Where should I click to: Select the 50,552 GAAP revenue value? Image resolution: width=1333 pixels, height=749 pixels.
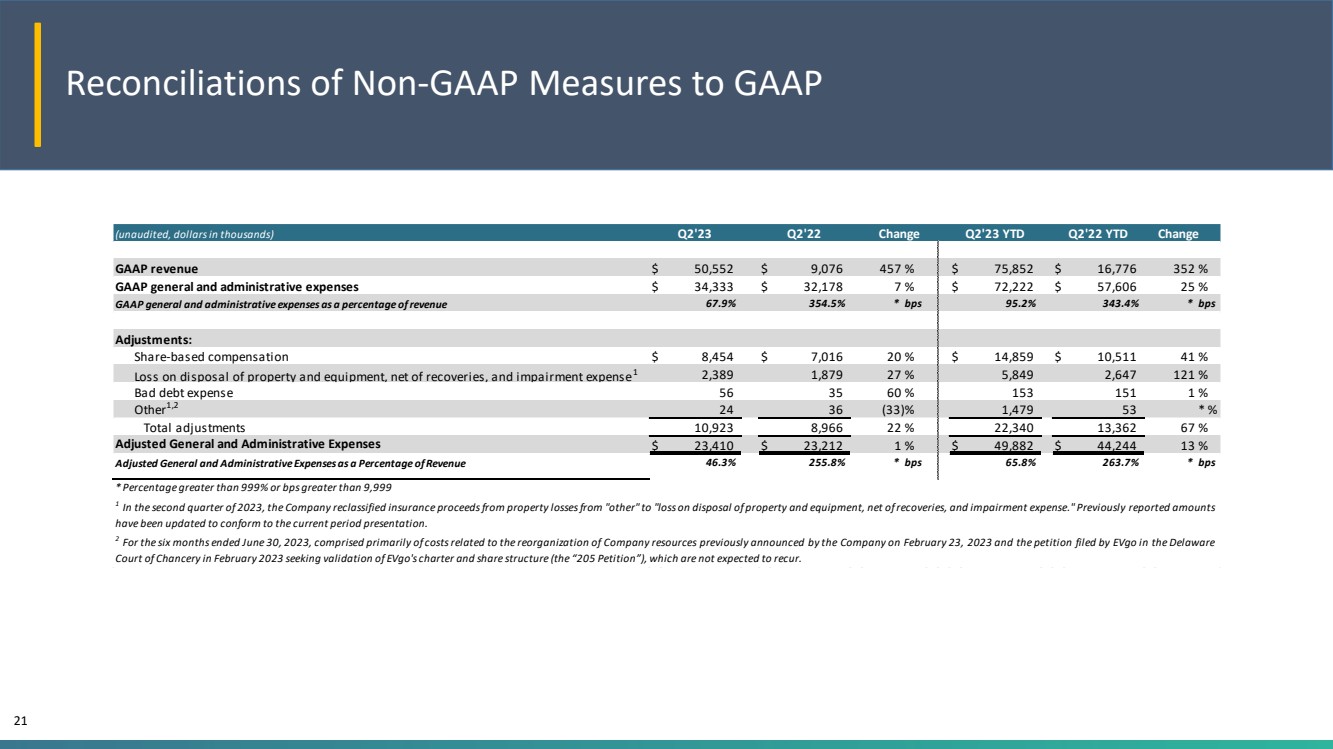[x=718, y=269]
